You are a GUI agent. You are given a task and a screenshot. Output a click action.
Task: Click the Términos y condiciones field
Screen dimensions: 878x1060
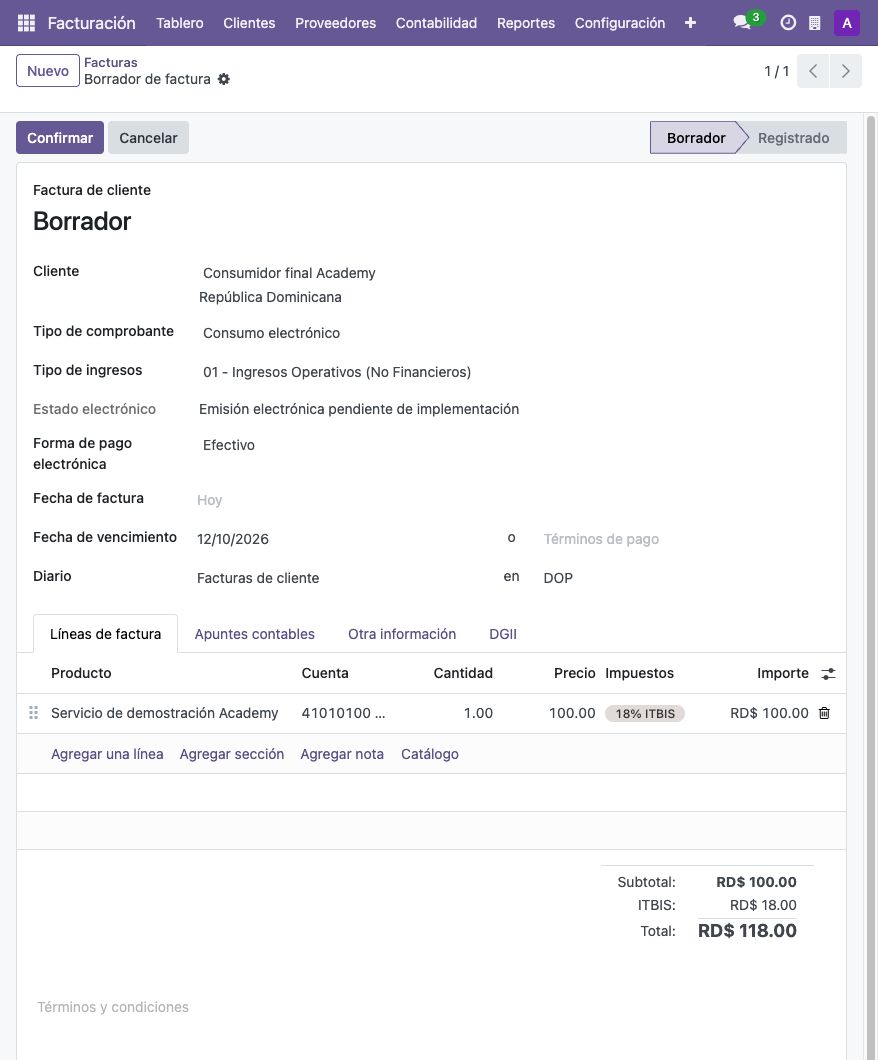pos(431,1007)
